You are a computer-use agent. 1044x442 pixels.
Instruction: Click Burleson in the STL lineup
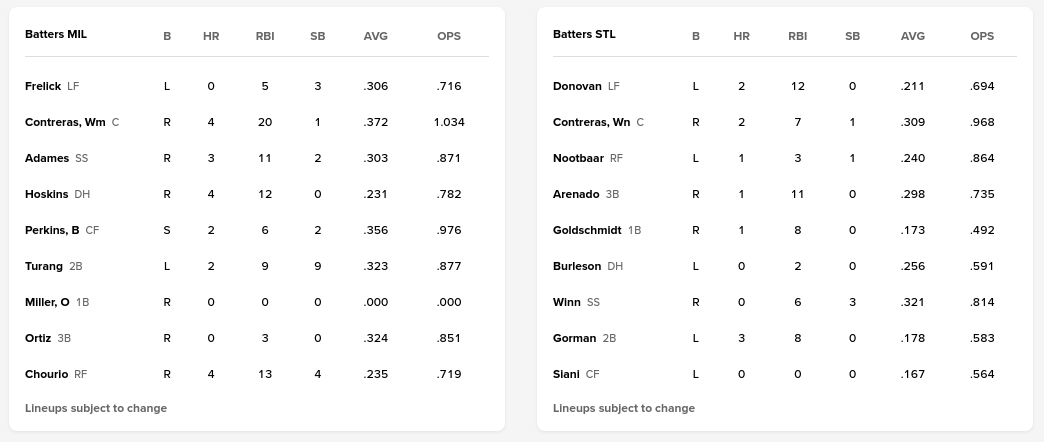pyautogui.click(x=577, y=266)
